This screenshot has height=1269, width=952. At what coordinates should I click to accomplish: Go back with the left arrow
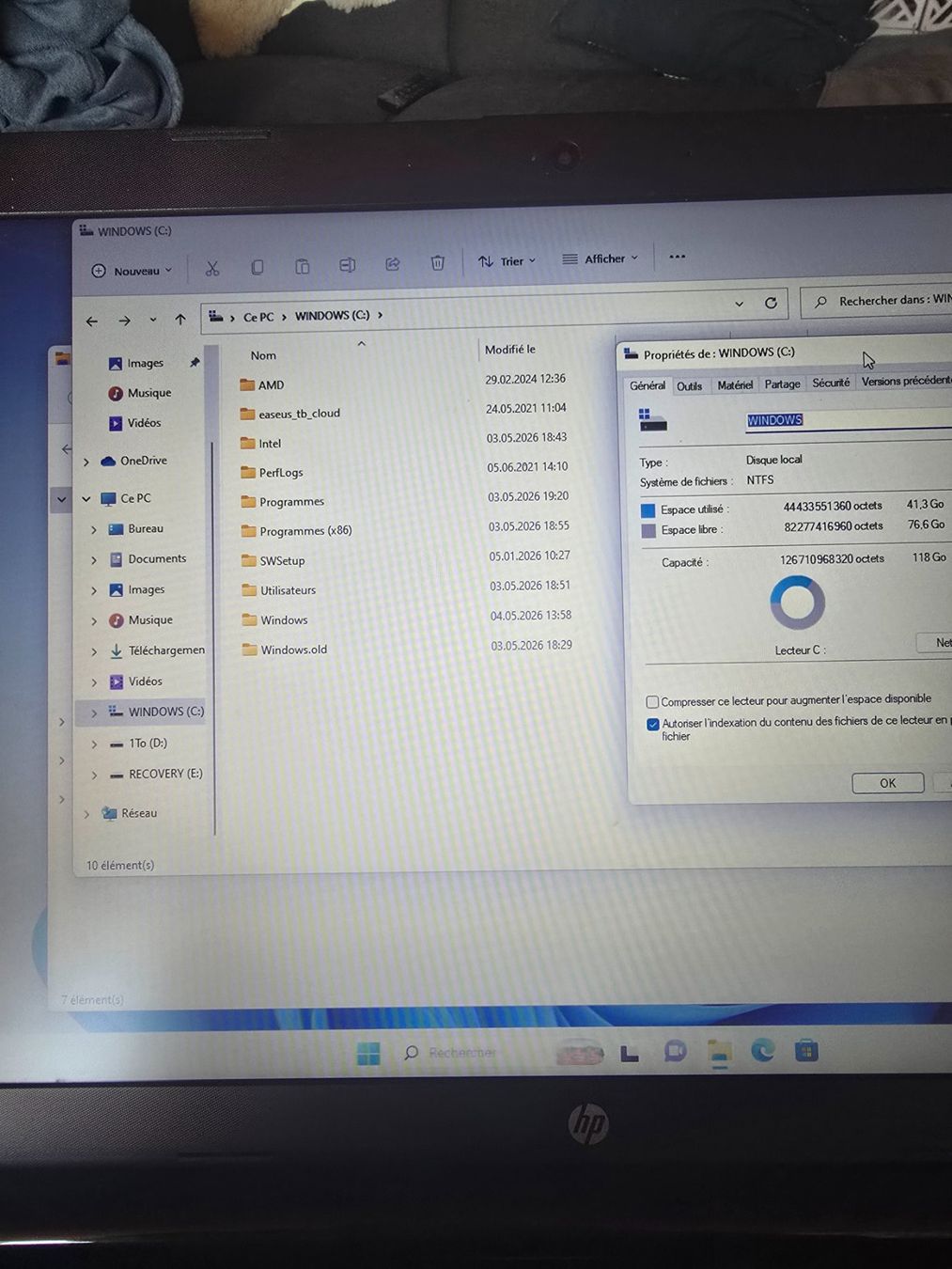click(x=92, y=321)
